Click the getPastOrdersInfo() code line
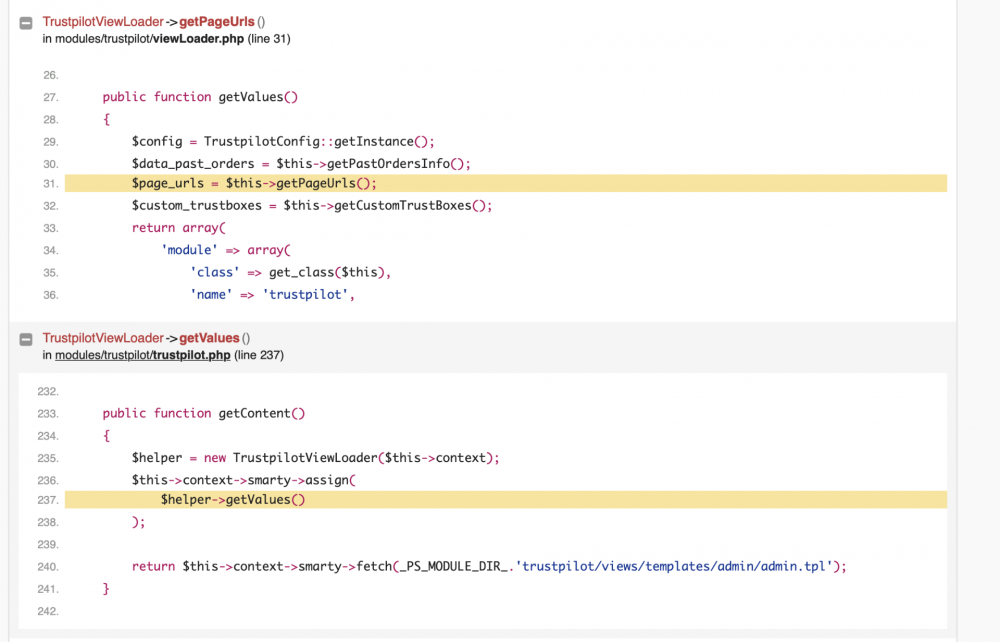 pyautogui.click(x=300, y=163)
